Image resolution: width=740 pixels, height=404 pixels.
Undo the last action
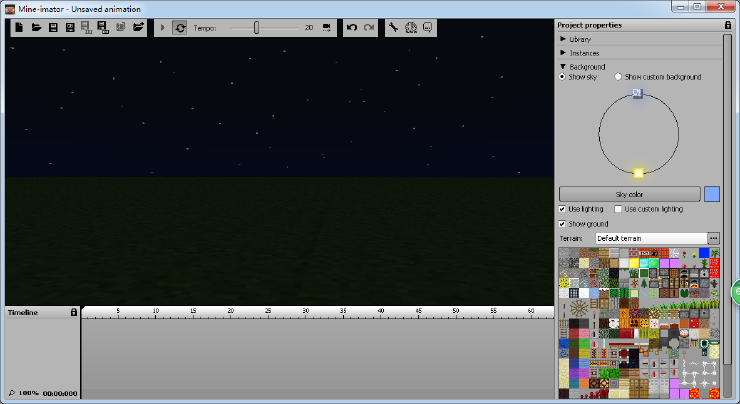click(x=352, y=27)
